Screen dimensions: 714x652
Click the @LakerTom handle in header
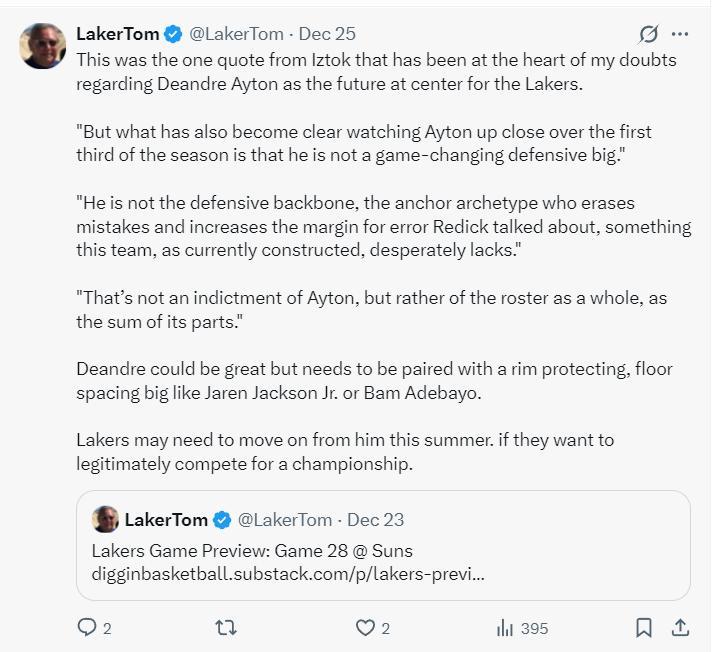pos(236,34)
